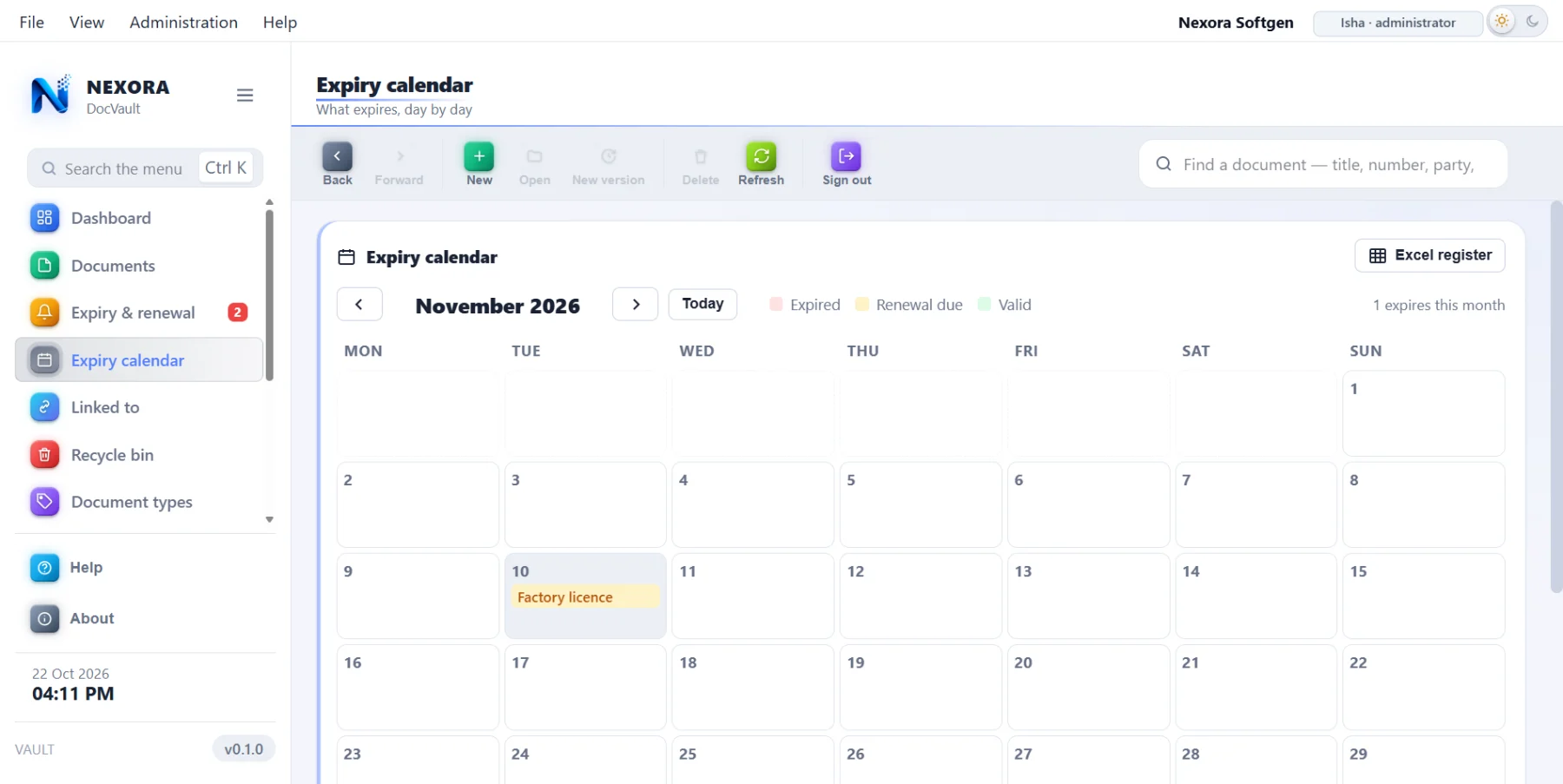Focus the Search the menu field
The height and width of the screenshot is (784, 1563).
click(145, 168)
